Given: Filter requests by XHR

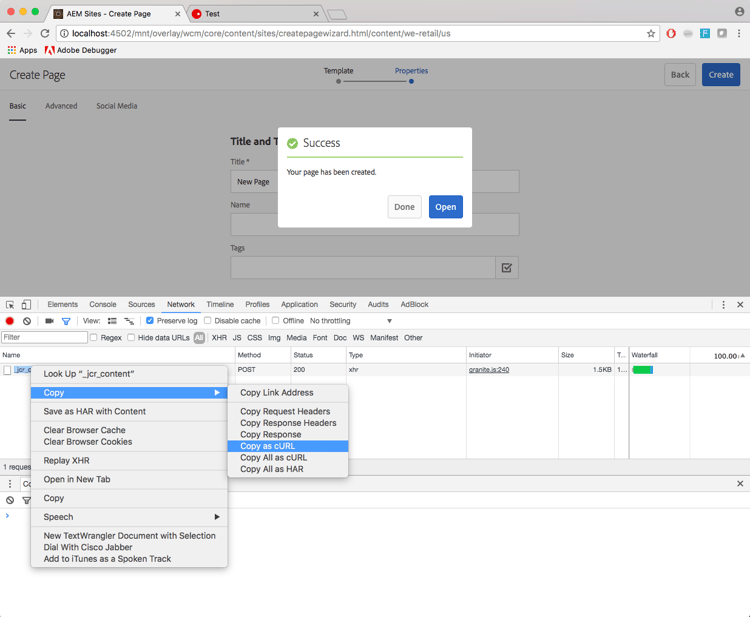Looking at the screenshot, I should (x=219, y=338).
